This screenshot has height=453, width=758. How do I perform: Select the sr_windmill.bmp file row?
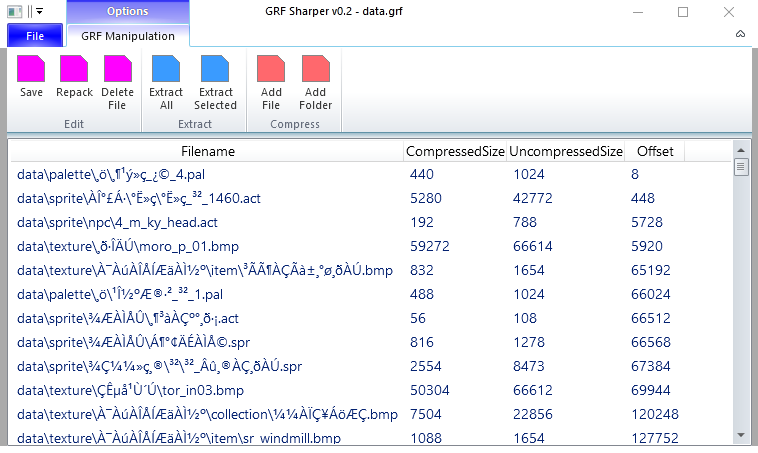coord(370,437)
